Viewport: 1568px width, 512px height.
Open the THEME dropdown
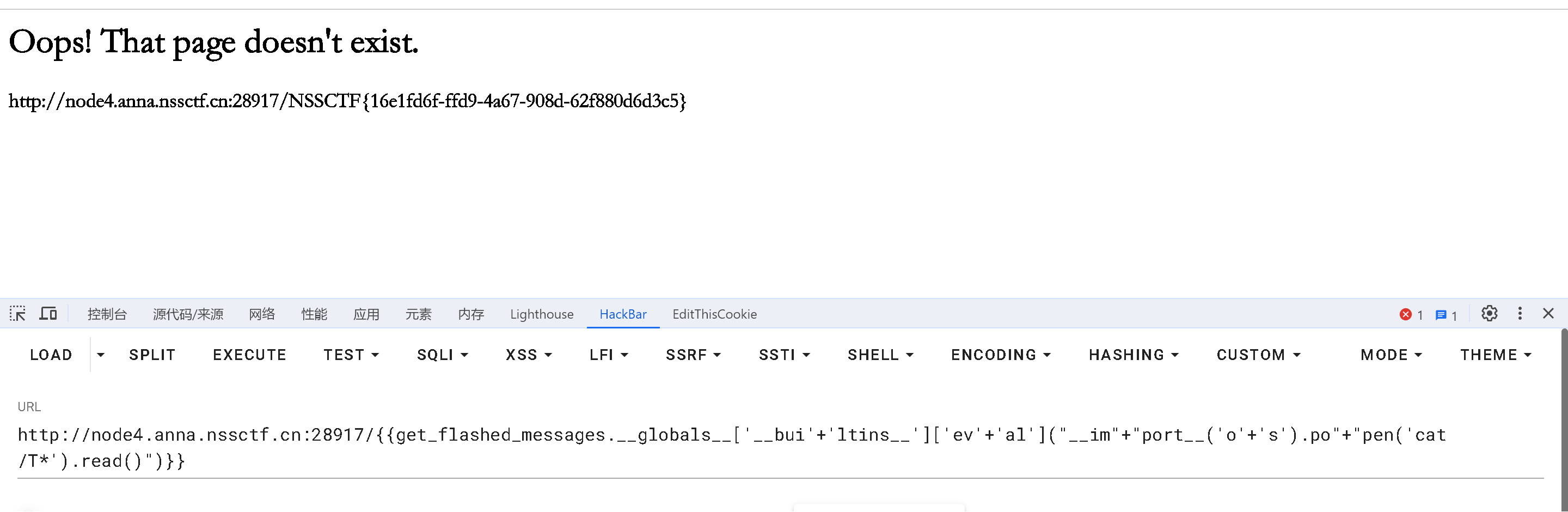point(1495,355)
